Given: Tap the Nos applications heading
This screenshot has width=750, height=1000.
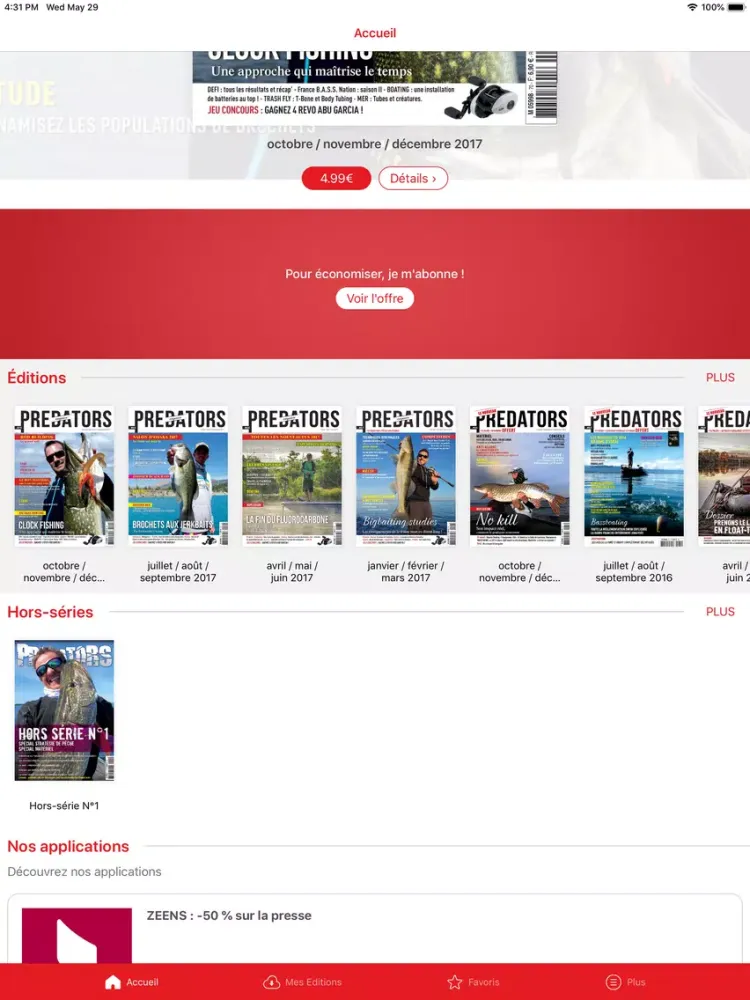Looking at the screenshot, I should (68, 846).
